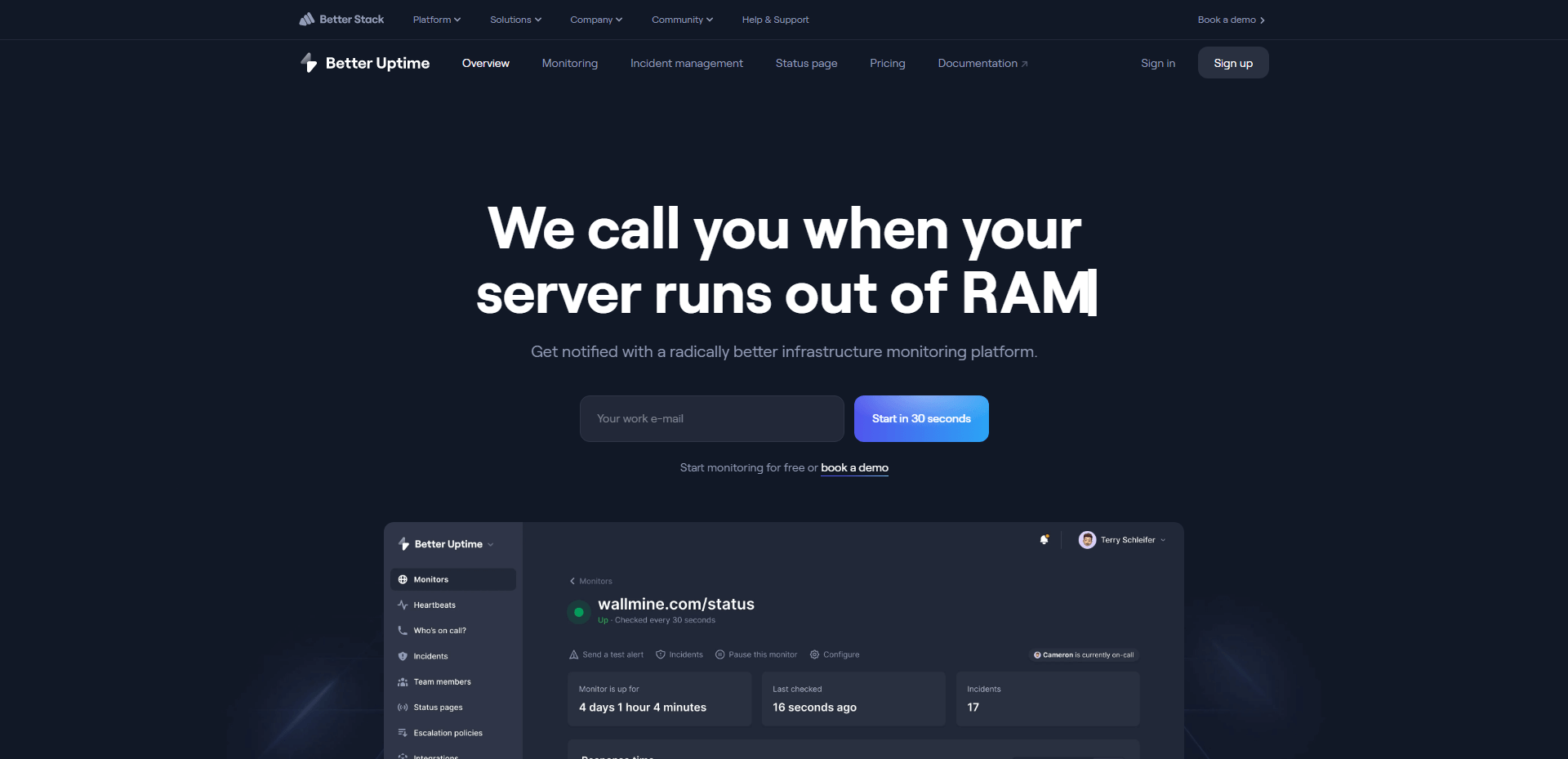Screen dimensions: 1568x759
Task: Click the Incidents shield icon in sidebar
Action: (403, 656)
